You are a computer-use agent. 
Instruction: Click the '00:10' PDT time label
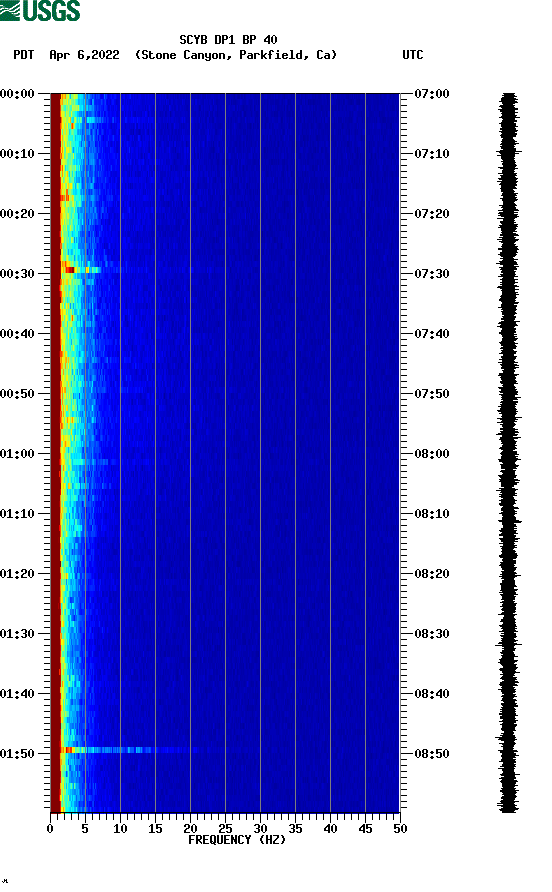pos(17,154)
